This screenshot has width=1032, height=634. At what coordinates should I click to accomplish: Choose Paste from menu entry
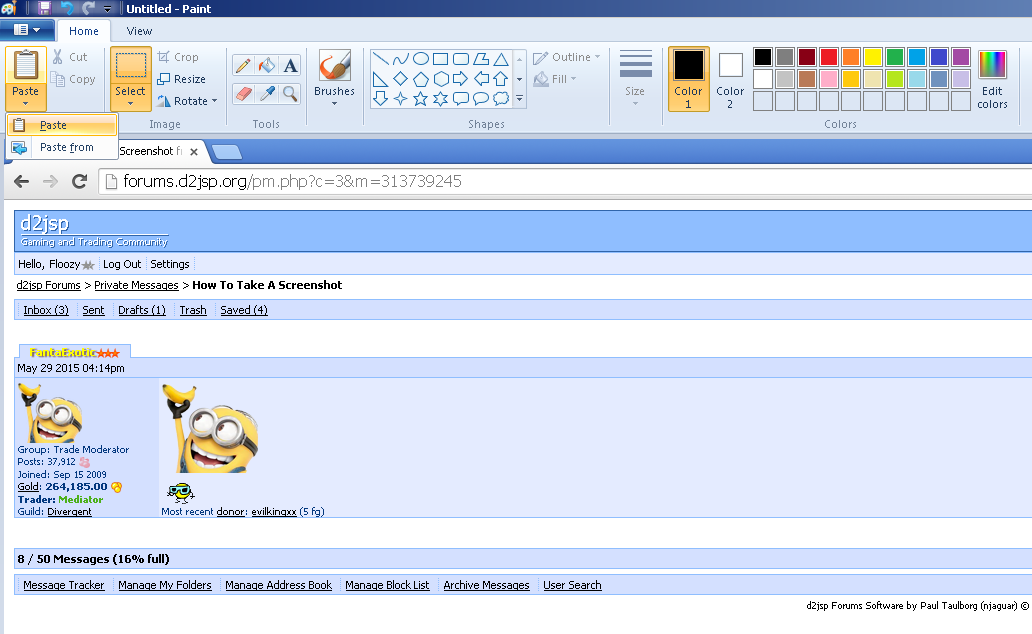pos(63,147)
